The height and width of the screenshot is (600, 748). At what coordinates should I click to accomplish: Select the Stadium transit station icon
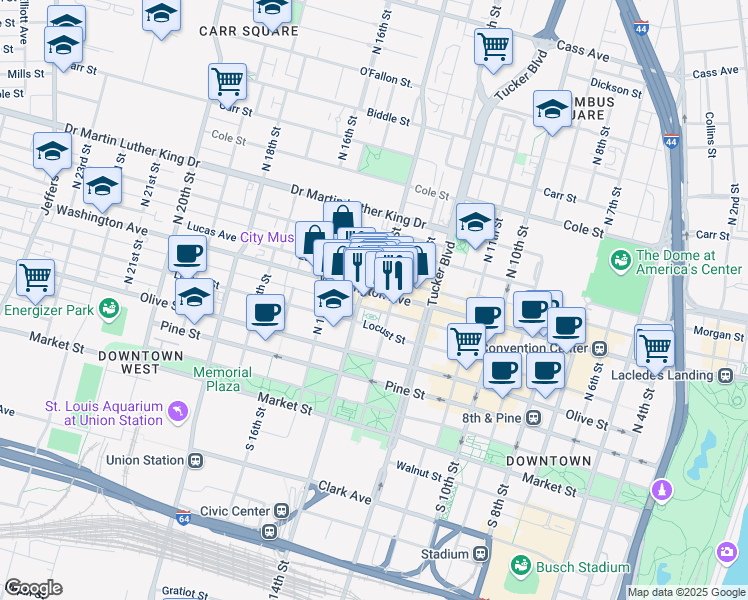(x=480, y=554)
